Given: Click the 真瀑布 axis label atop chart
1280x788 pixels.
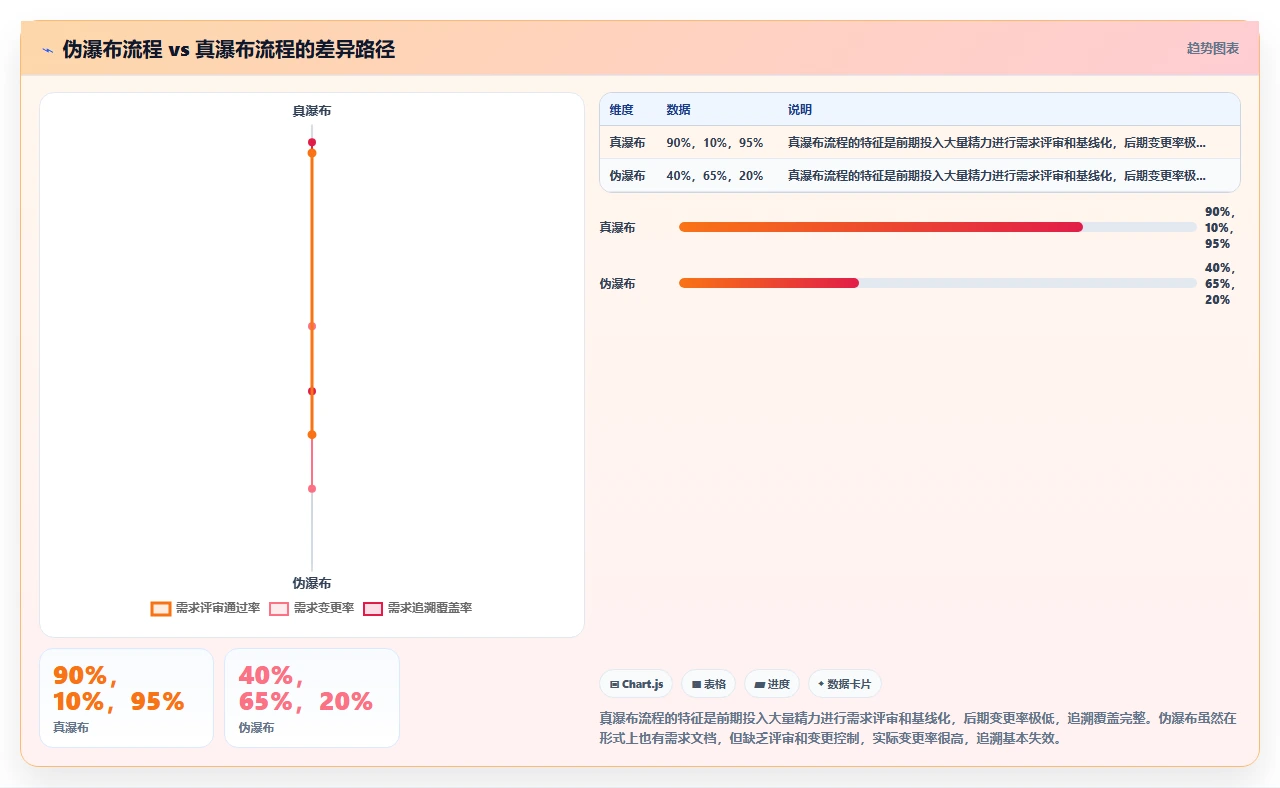Looking at the screenshot, I should pos(312,111).
